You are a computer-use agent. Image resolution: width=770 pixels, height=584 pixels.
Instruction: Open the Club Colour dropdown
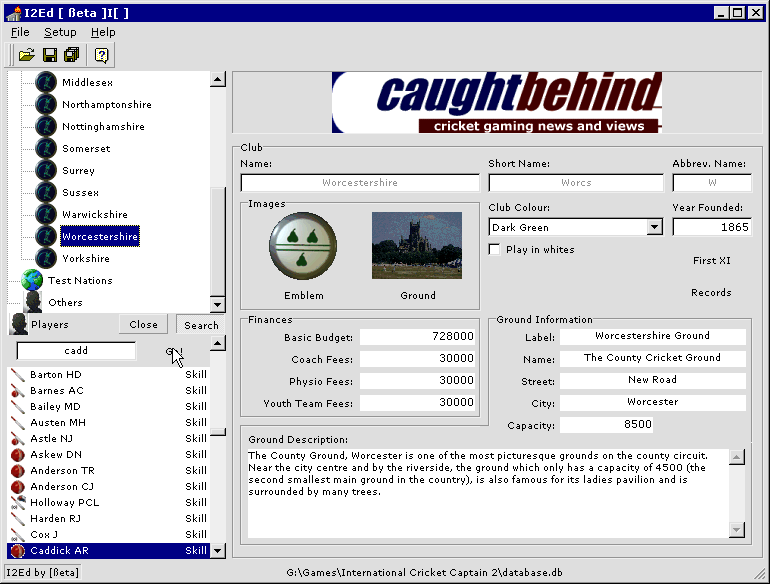pyautogui.click(x=654, y=227)
